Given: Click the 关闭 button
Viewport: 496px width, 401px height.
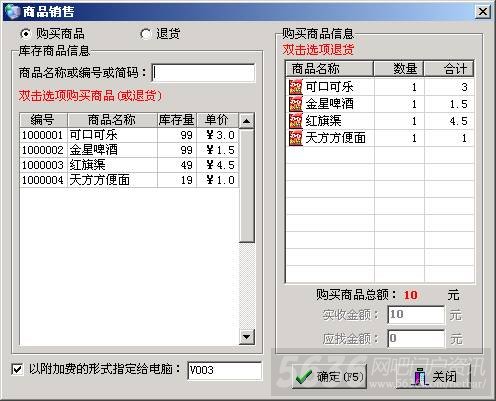Looking at the screenshot, I should tap(433, 377).
